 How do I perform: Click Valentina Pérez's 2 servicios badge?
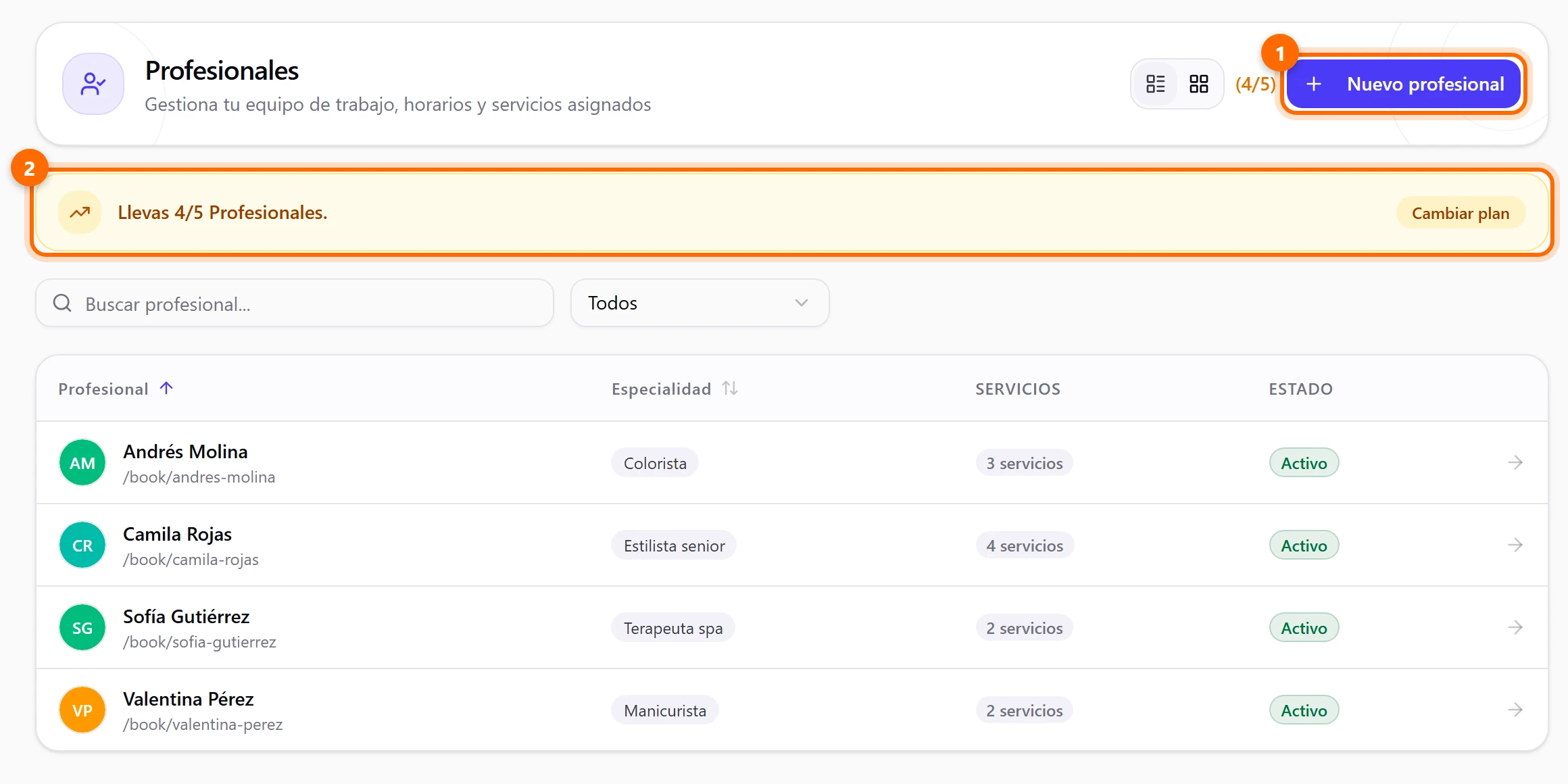pos(1025,710)
